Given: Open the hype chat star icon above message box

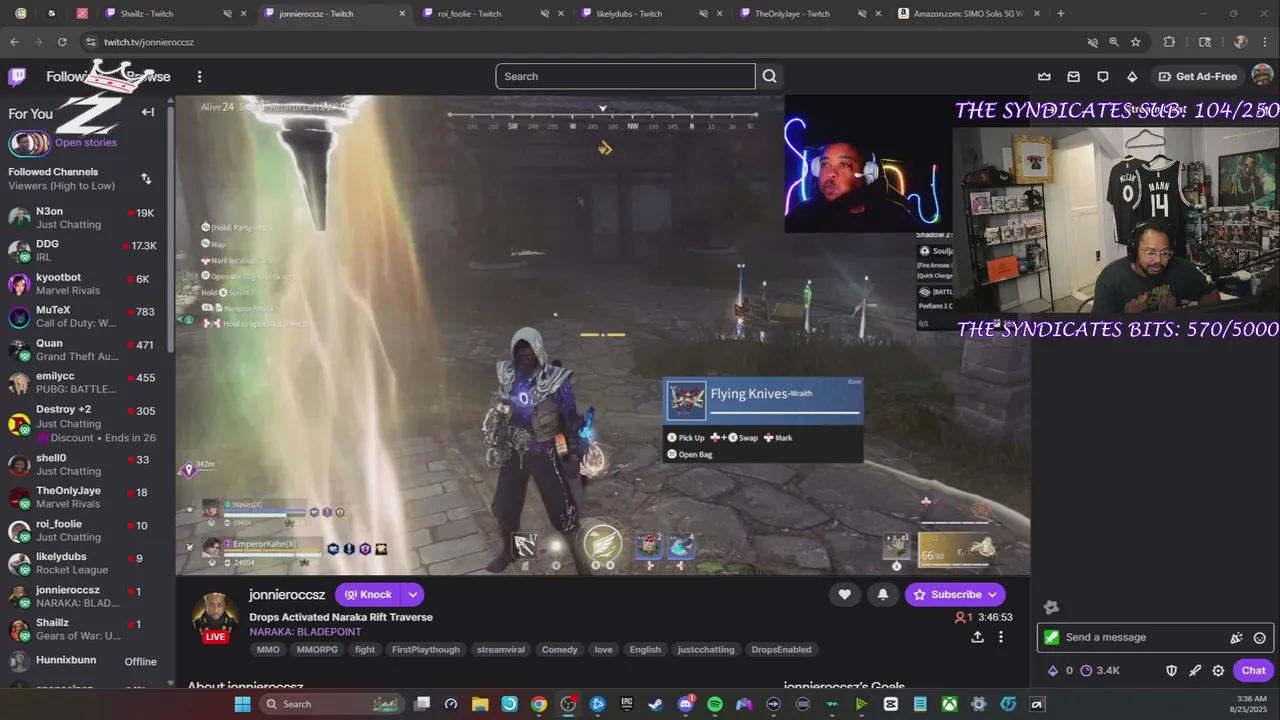Looking at the screenshot, I should pyautogui.click(x=1051, y=607).
